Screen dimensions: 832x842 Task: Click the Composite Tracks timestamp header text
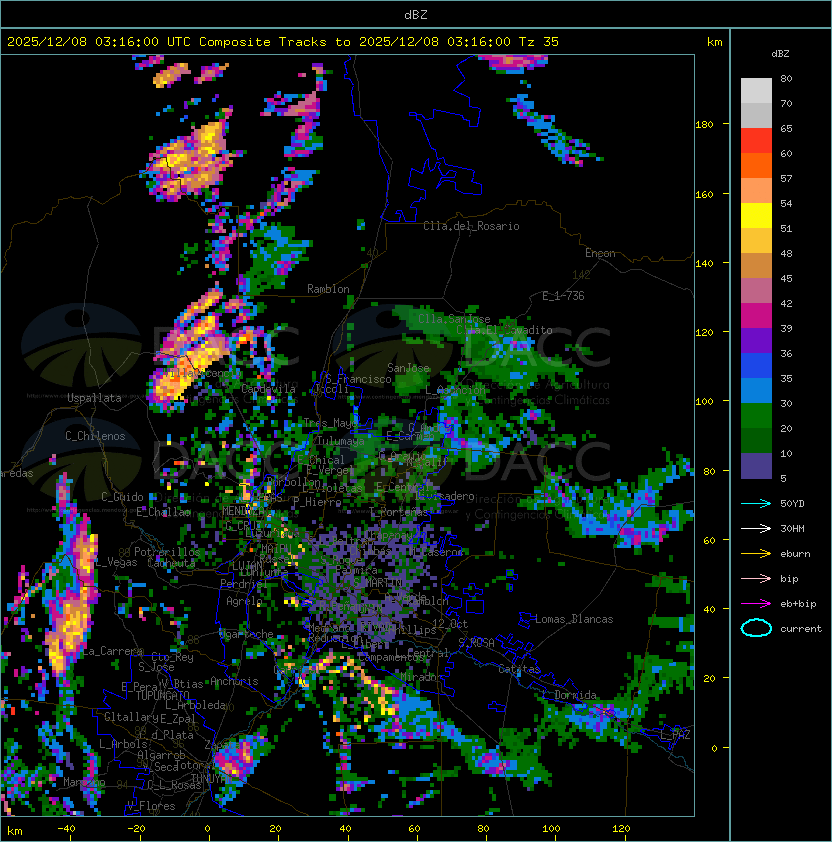283,42
